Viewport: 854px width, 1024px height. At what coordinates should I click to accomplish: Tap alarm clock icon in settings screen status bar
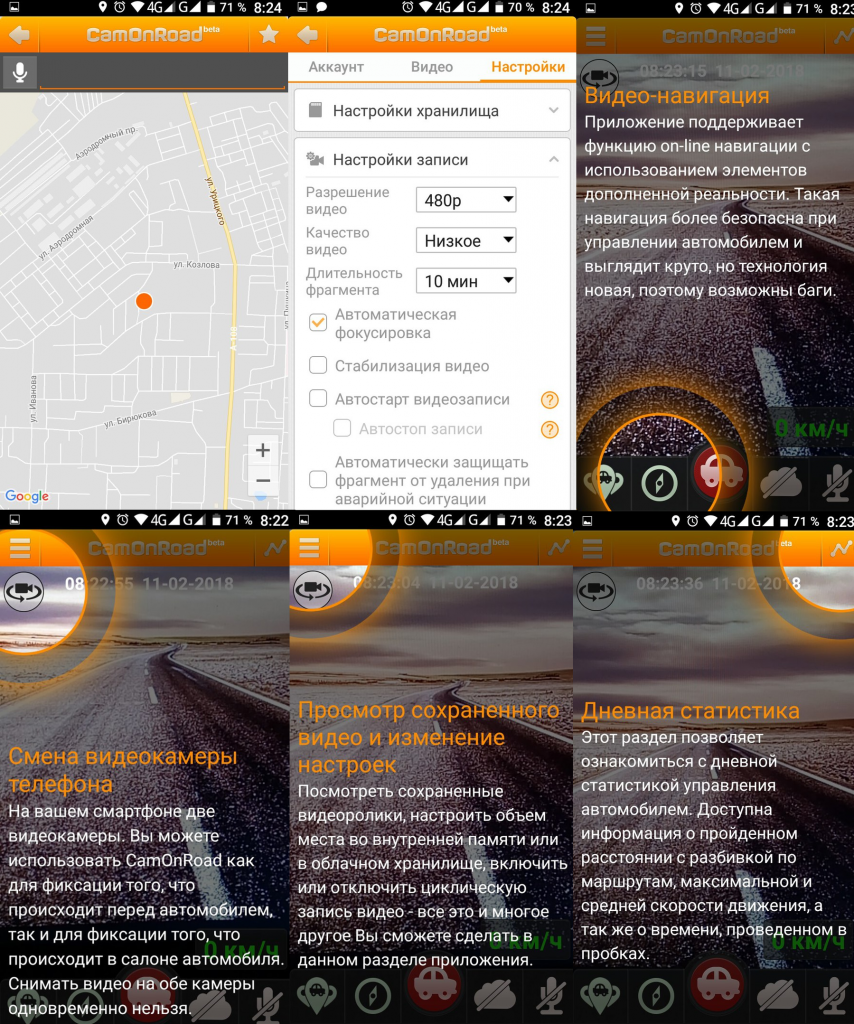tap(407, 8)
